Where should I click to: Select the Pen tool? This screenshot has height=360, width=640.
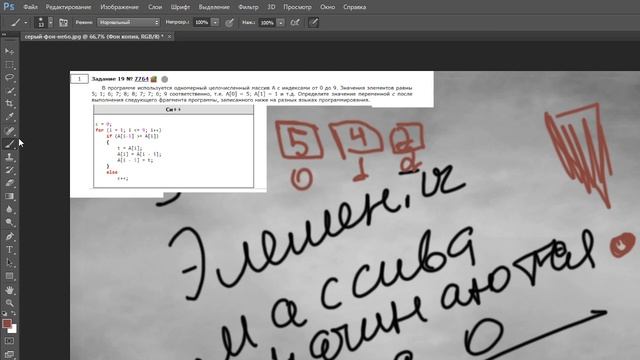click(9, 236)
